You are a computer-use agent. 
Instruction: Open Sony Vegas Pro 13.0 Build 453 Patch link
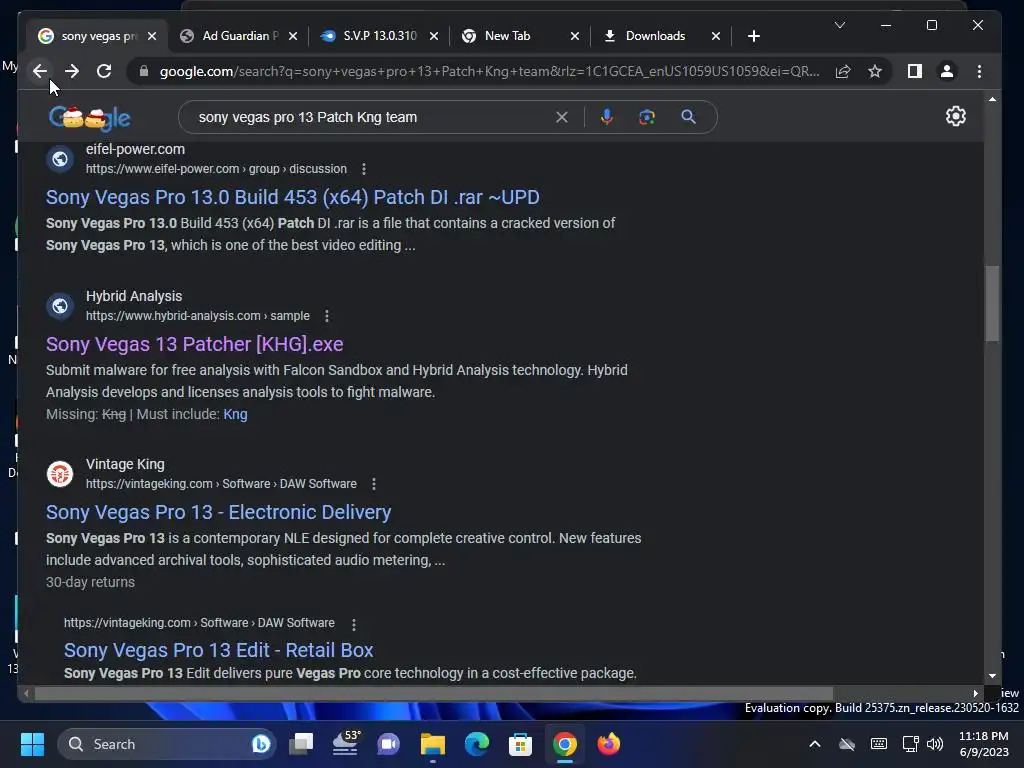coord(293,197)
